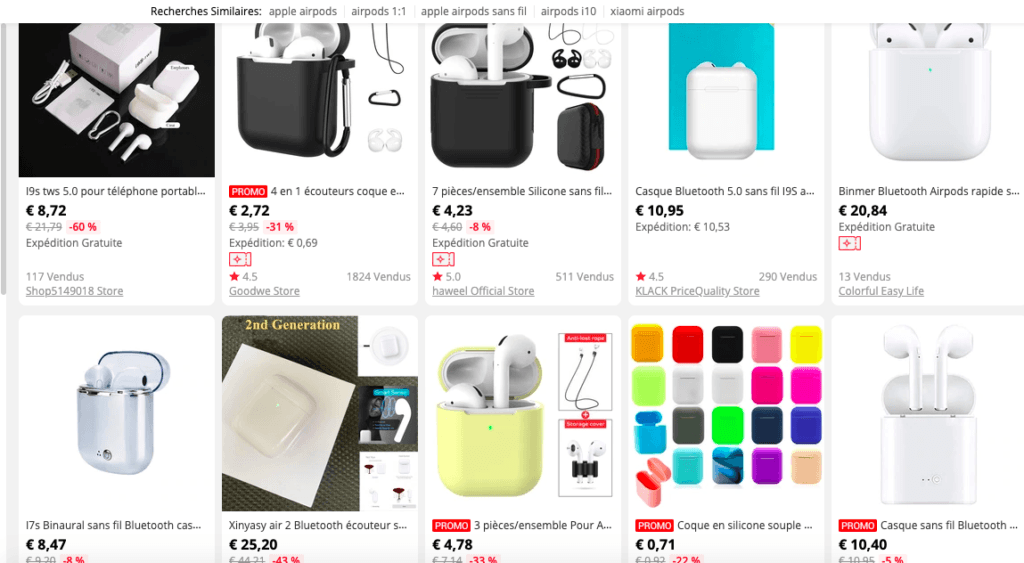Click the 5.0 star rating of haweel product
This screenshot has height=563, width=1024.
click(446, 276)
